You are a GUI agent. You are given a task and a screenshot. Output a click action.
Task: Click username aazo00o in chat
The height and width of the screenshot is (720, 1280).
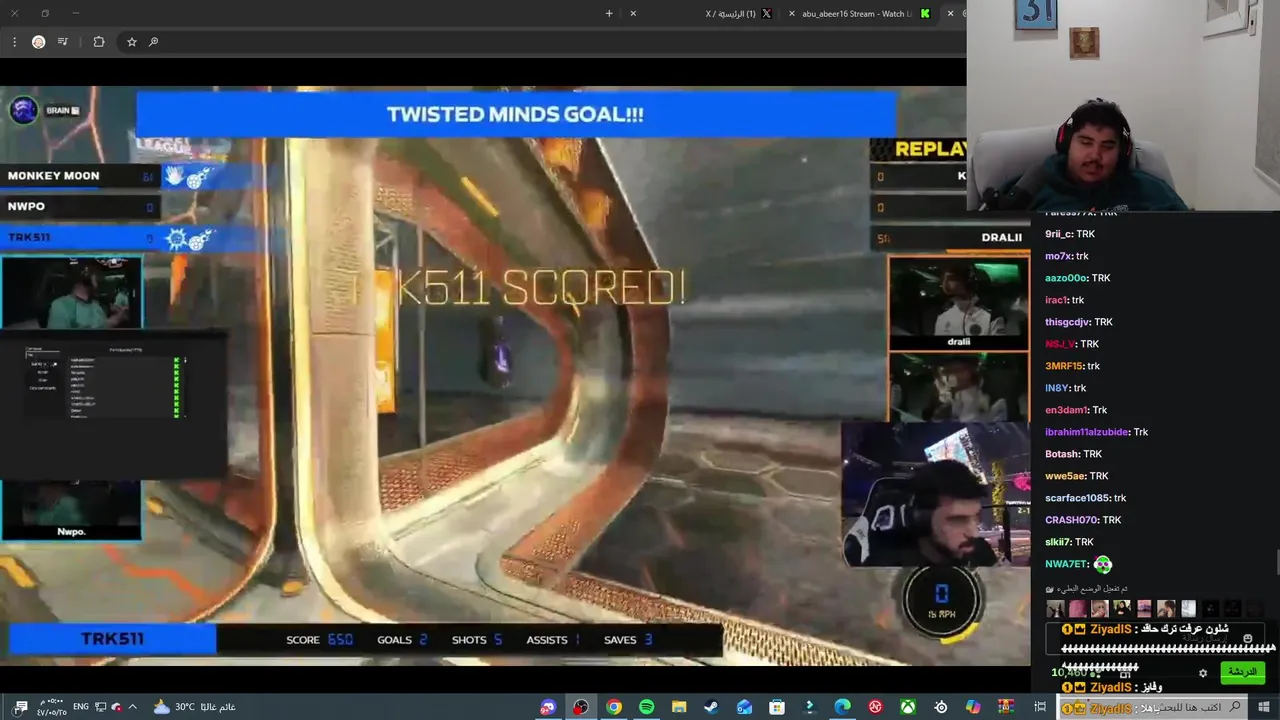(1064, 278)
